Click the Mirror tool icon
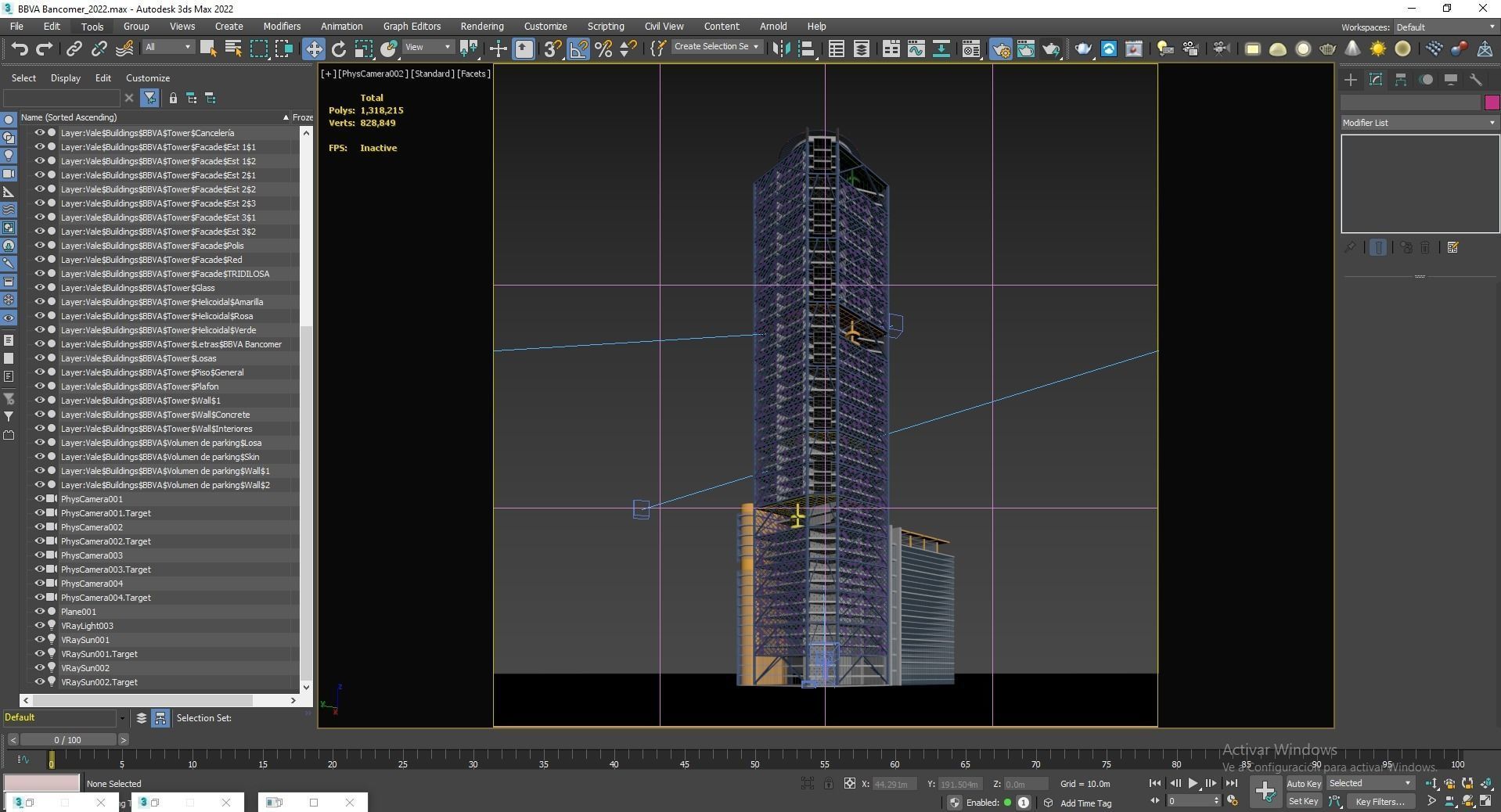Image resolution: width=1501 pixels, height=812 pixels. coord(781,49)
